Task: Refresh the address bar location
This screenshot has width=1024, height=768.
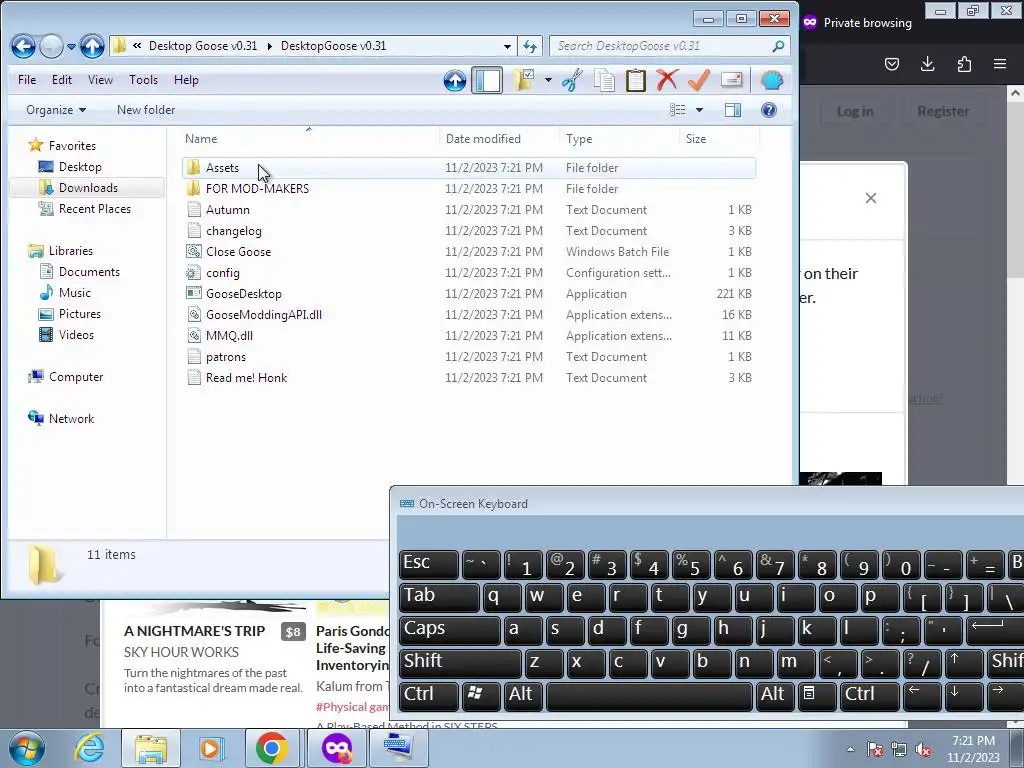Action: click(x=530, y=46)
